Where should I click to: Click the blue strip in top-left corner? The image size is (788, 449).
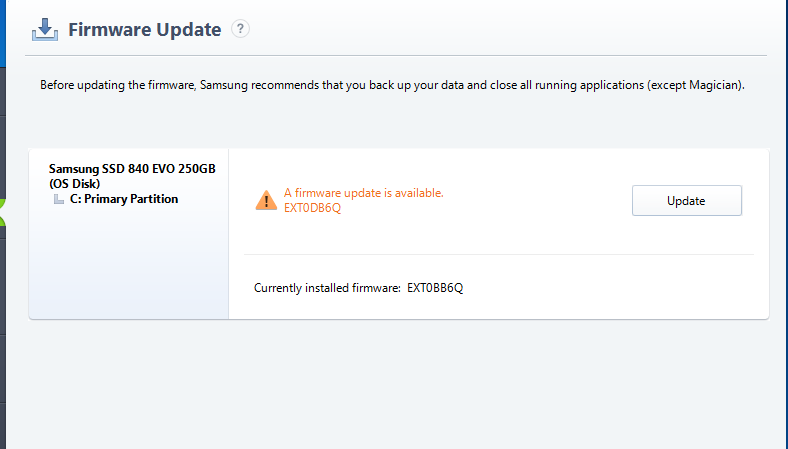(3, 33)
